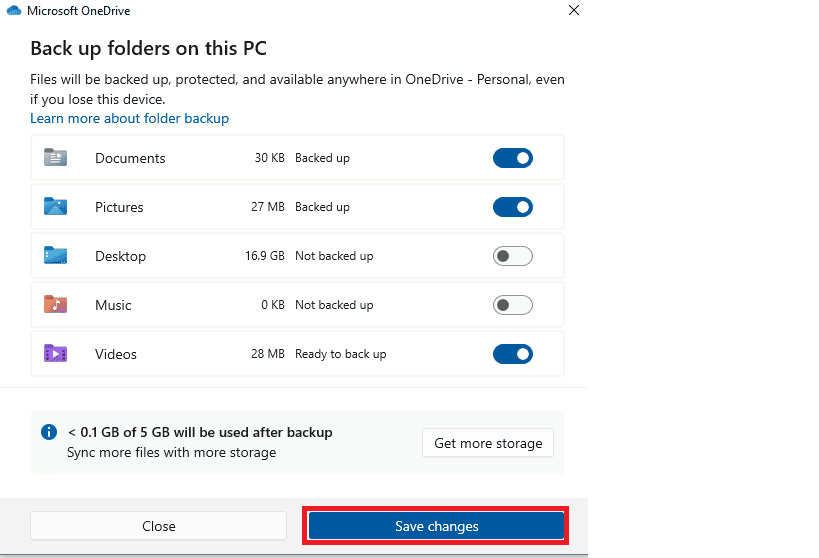
Task: Click the Desktop folder icon
Action: click(55, 255)
